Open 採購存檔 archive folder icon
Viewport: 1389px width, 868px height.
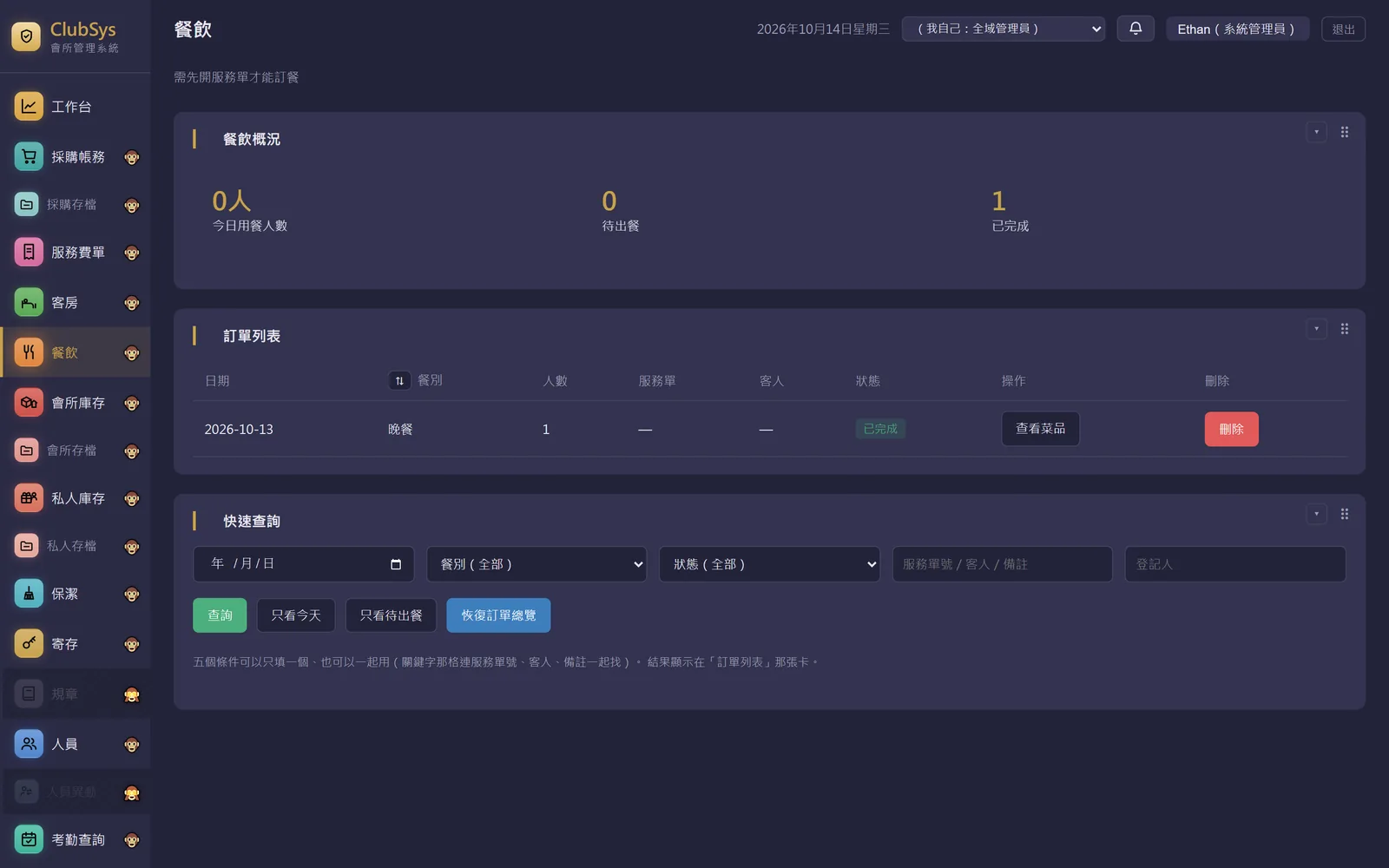(27, 204)
